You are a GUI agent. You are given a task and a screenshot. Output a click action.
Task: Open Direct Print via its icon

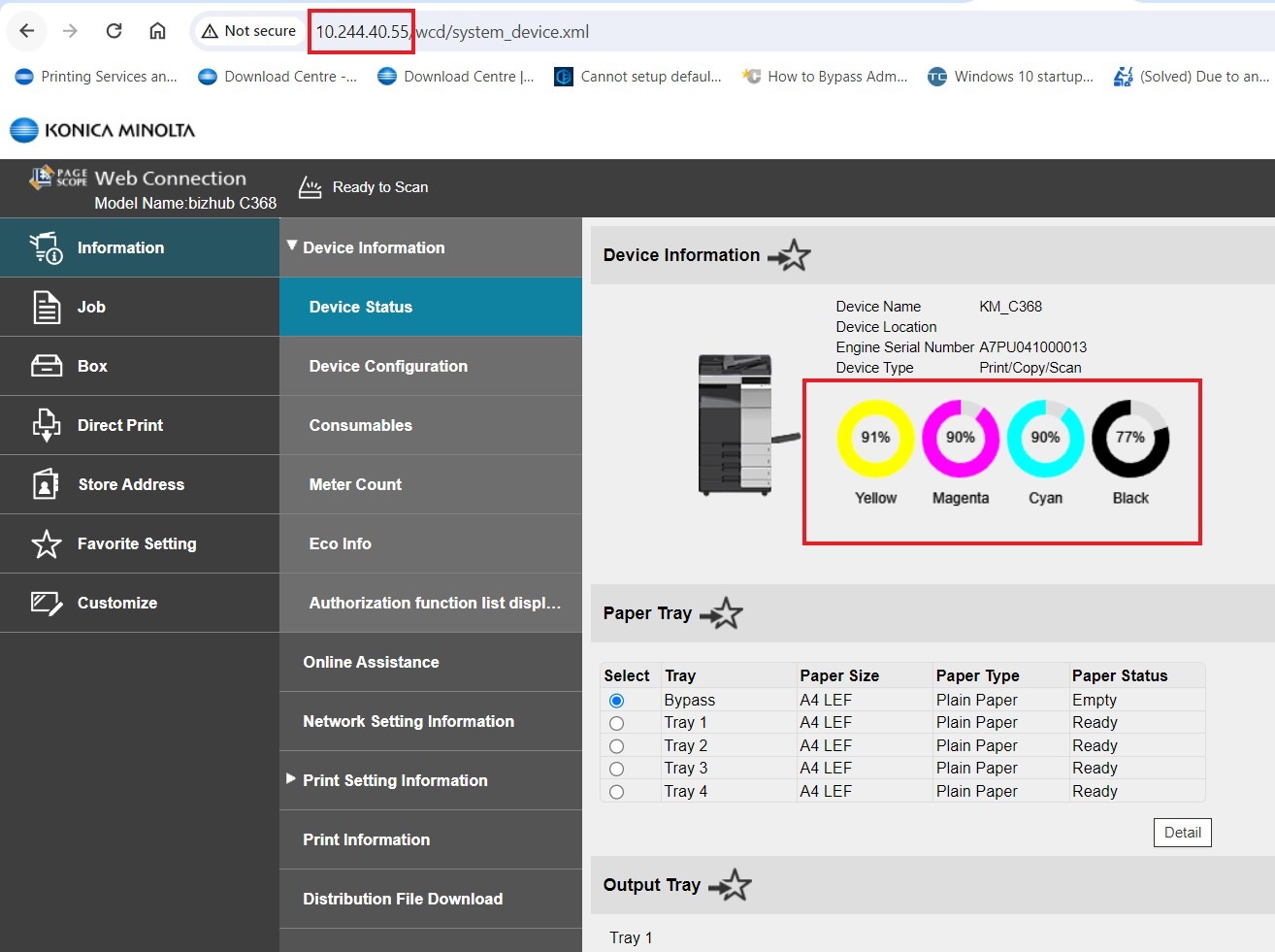click(46, 425)
